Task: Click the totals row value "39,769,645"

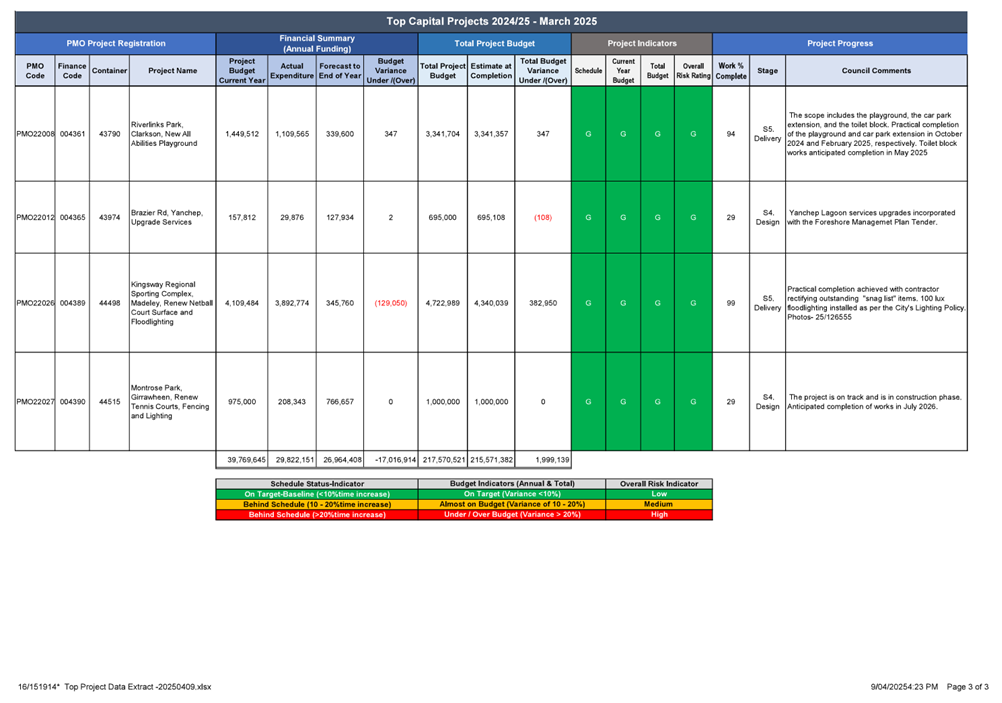Action: (247, 460)
